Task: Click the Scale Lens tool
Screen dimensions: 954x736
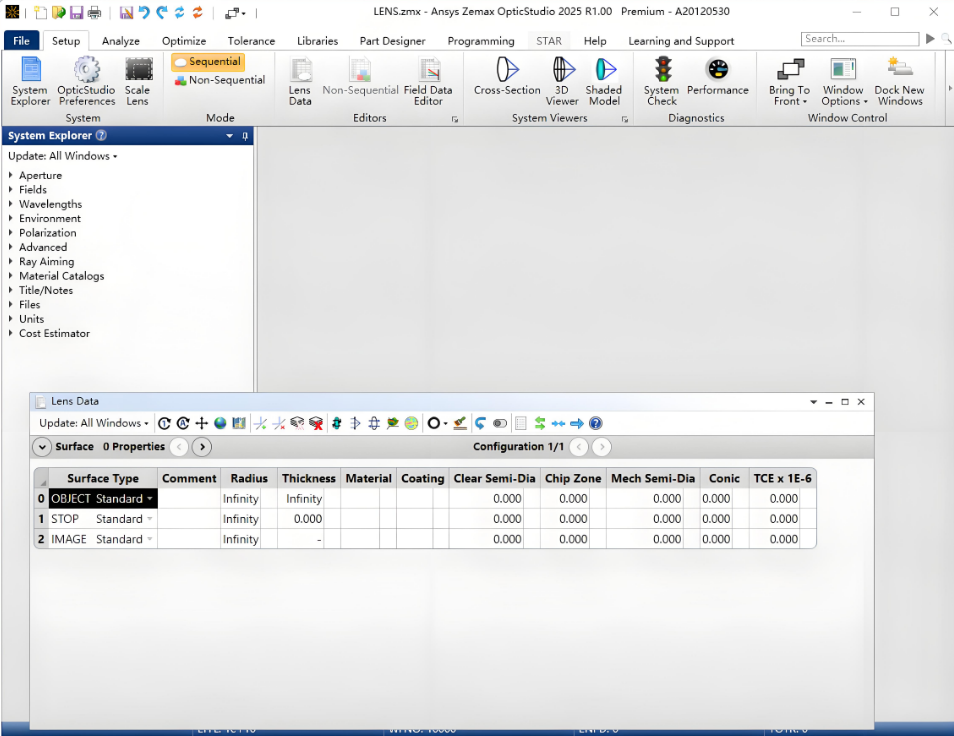Action: click(x=138, y=81)
